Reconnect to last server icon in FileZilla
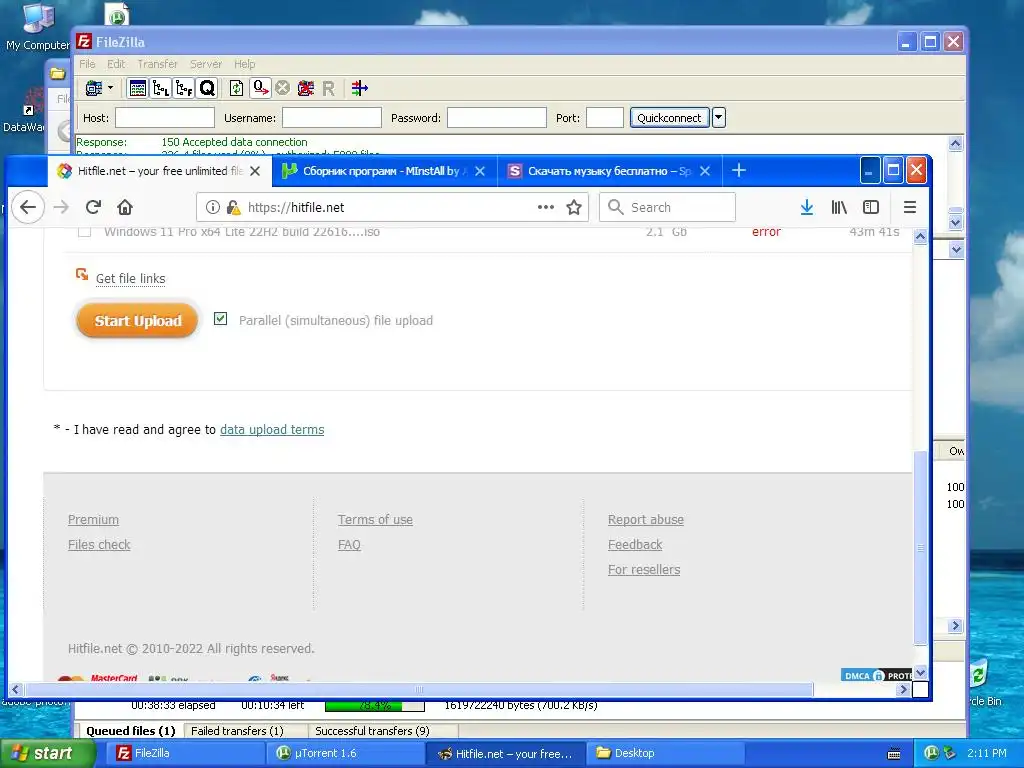This screenshot has width=1024, height=768. (x=328, y=88)
